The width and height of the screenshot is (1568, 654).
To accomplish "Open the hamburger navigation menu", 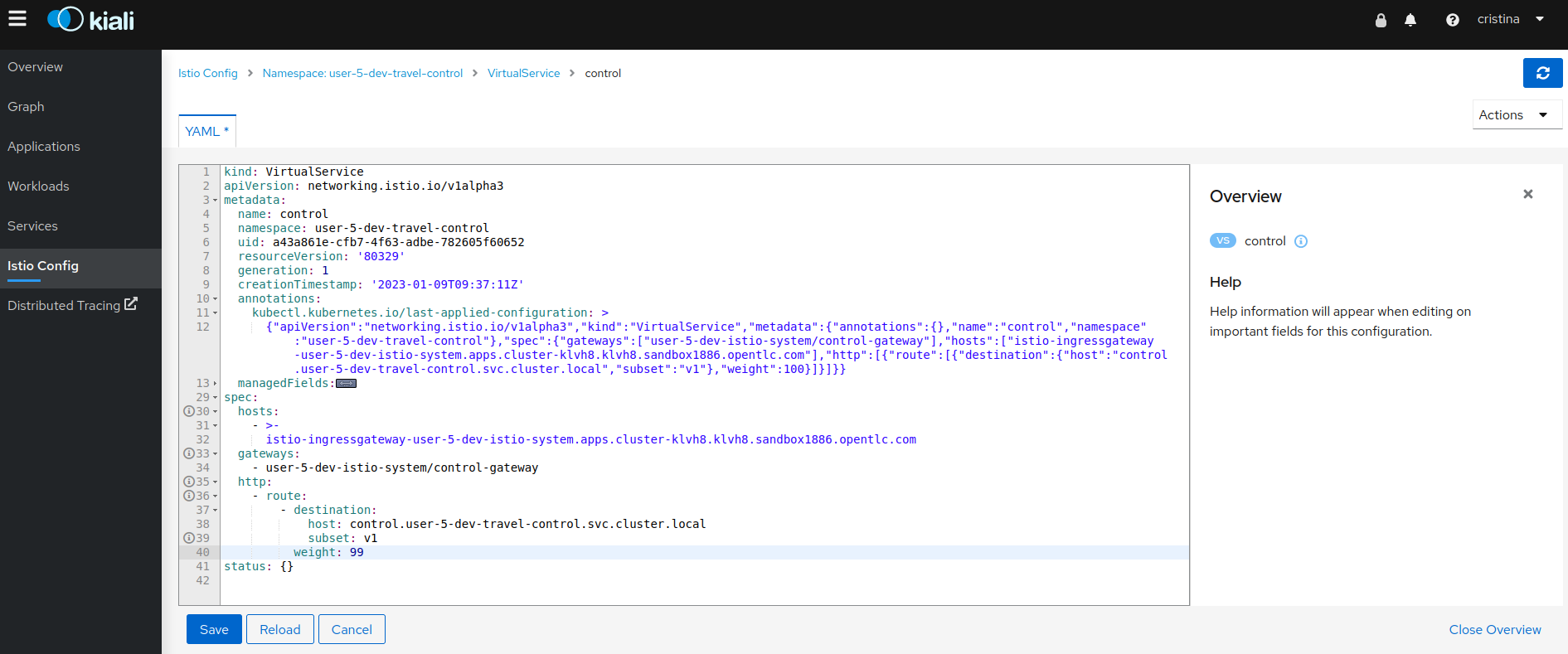I will tap(17, 19).
